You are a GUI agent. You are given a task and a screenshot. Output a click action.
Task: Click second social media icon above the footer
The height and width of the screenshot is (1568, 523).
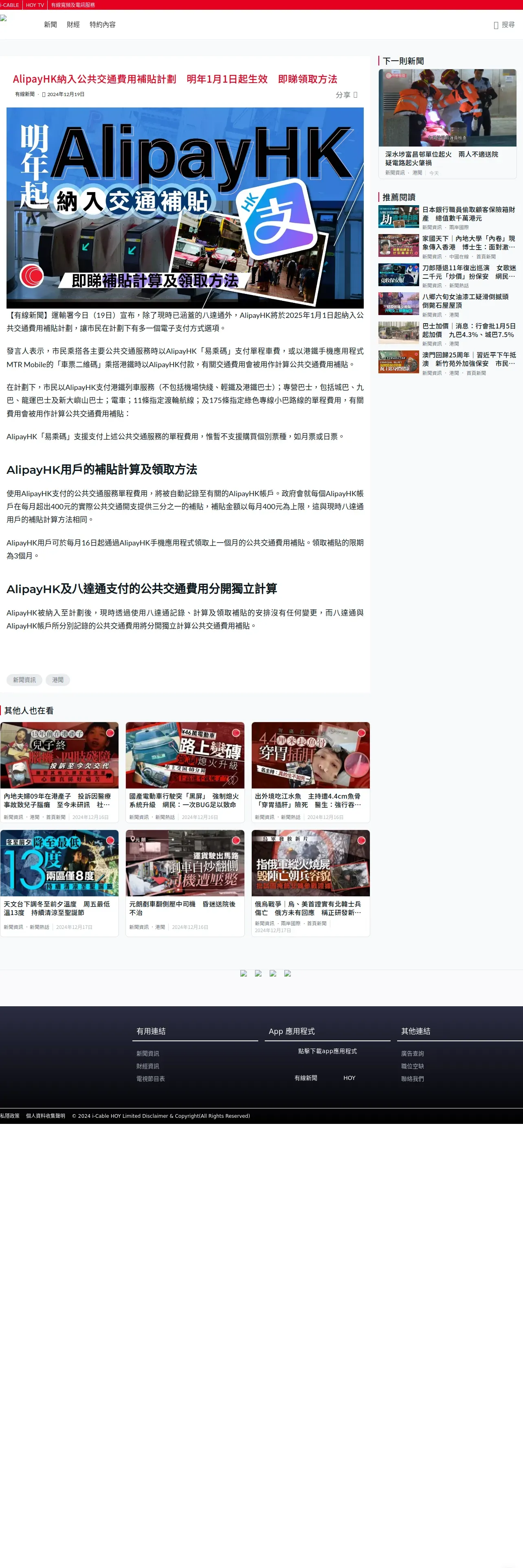click(x=258, y=973)
